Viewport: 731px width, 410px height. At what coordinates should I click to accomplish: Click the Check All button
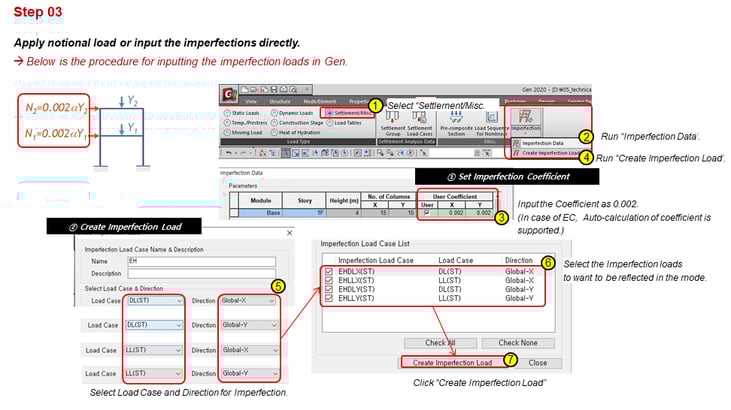440,343
